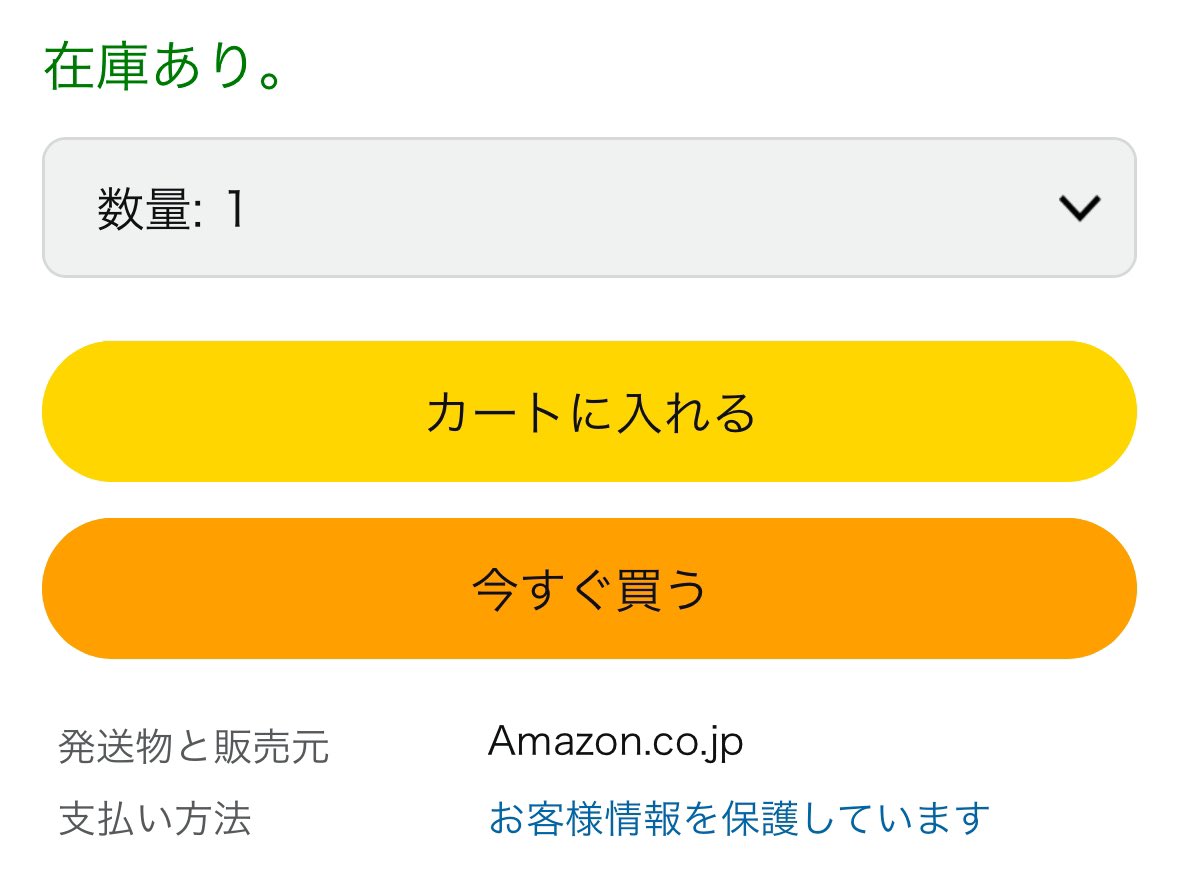
Task: Select the 発送物と販売元 label
Action: click(x=193, y=747)
